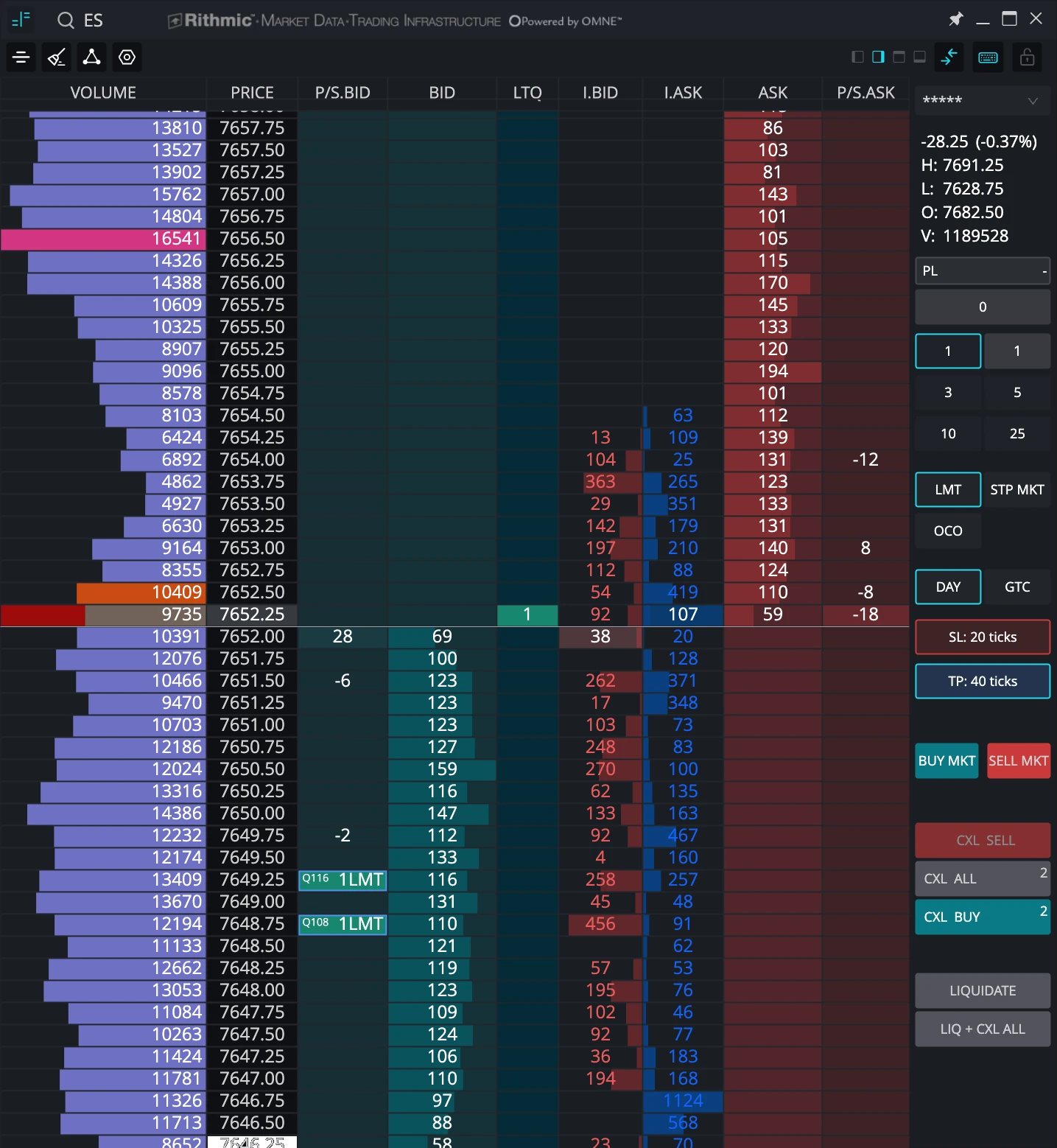
Task: Click the CXL SELL button
Action: pyautogui.click(x=983, y=841)
